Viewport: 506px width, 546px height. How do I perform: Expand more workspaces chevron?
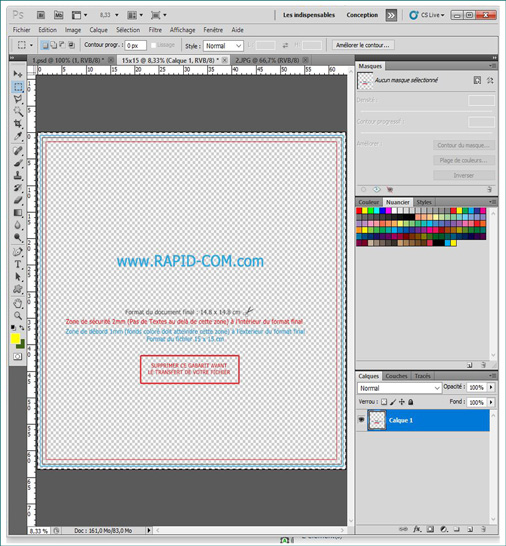pyautogui.click(x=391, y=15)
